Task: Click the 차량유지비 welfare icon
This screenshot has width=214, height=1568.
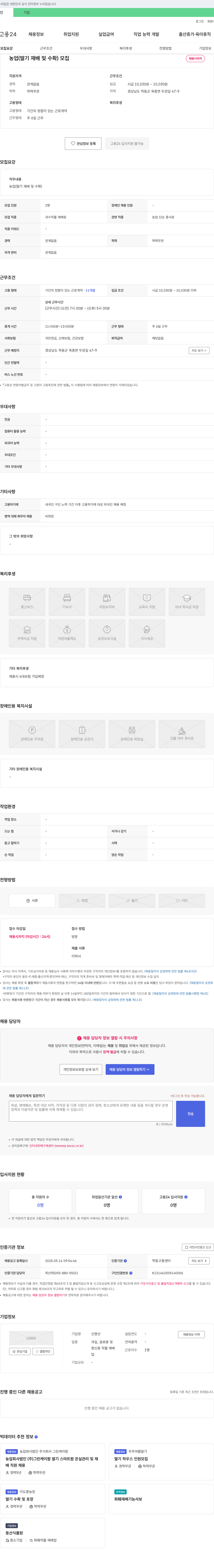Action: pos(107,602)
